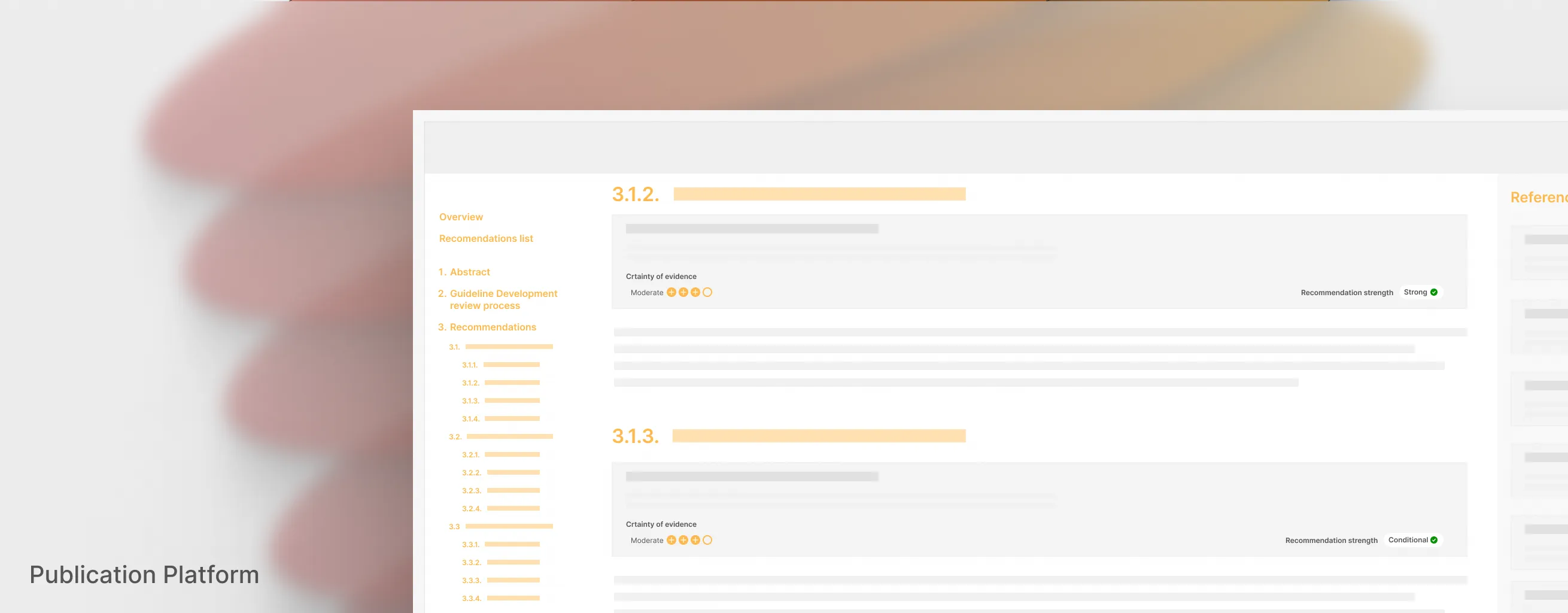Go to section 1. Abstract
The image size is (1568, 613).
[464, 272]
